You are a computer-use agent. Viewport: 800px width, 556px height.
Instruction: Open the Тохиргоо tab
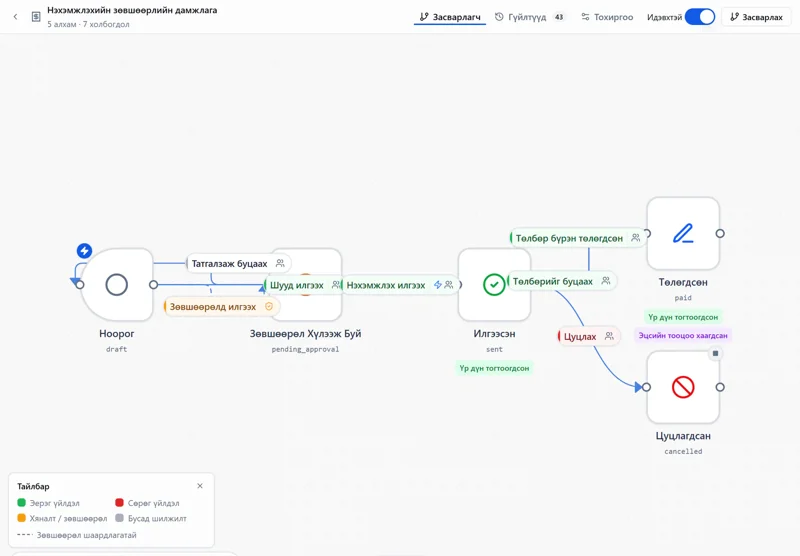coord(607,17)
